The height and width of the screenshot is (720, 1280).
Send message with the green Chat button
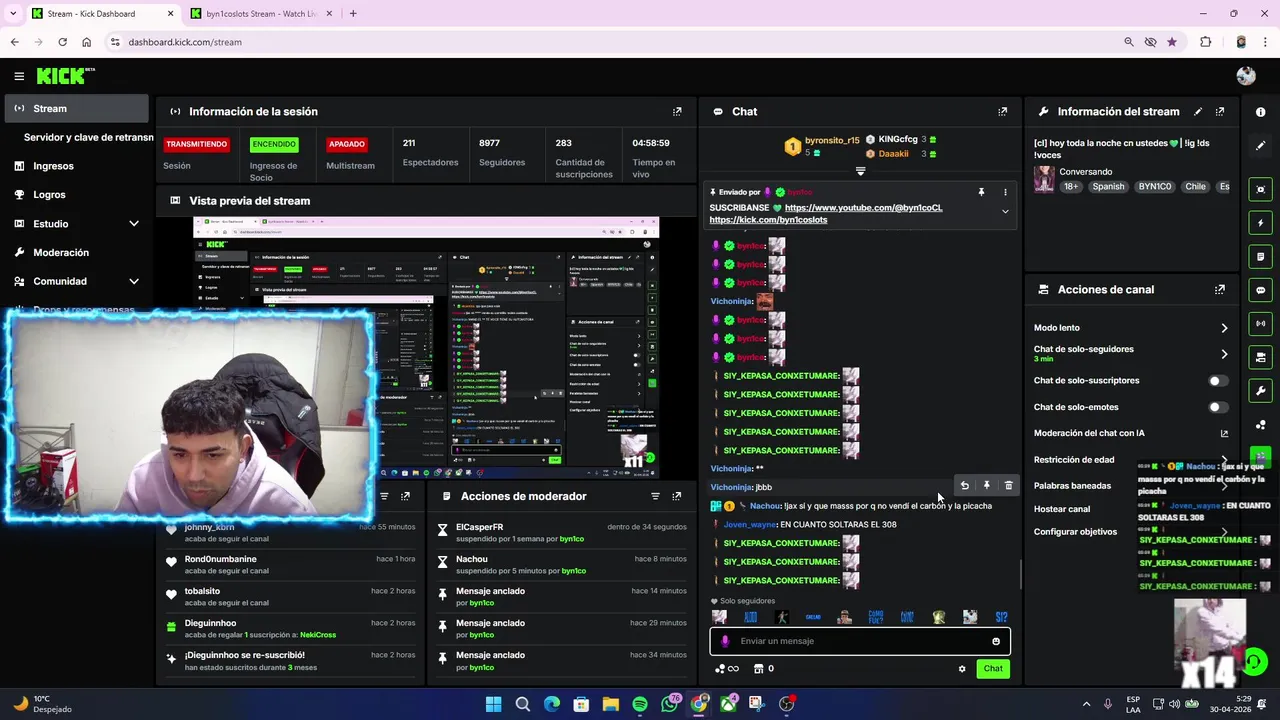point(993,669)
